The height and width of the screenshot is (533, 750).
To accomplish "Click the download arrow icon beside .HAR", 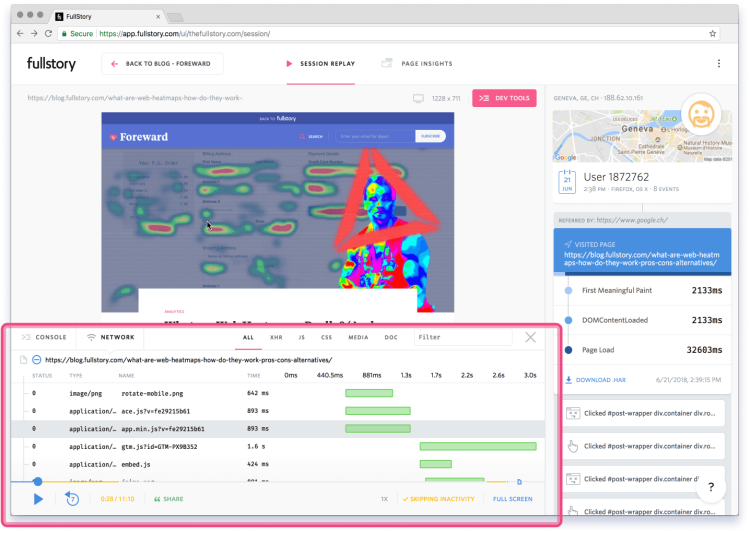I will click(x=569, y=380).
